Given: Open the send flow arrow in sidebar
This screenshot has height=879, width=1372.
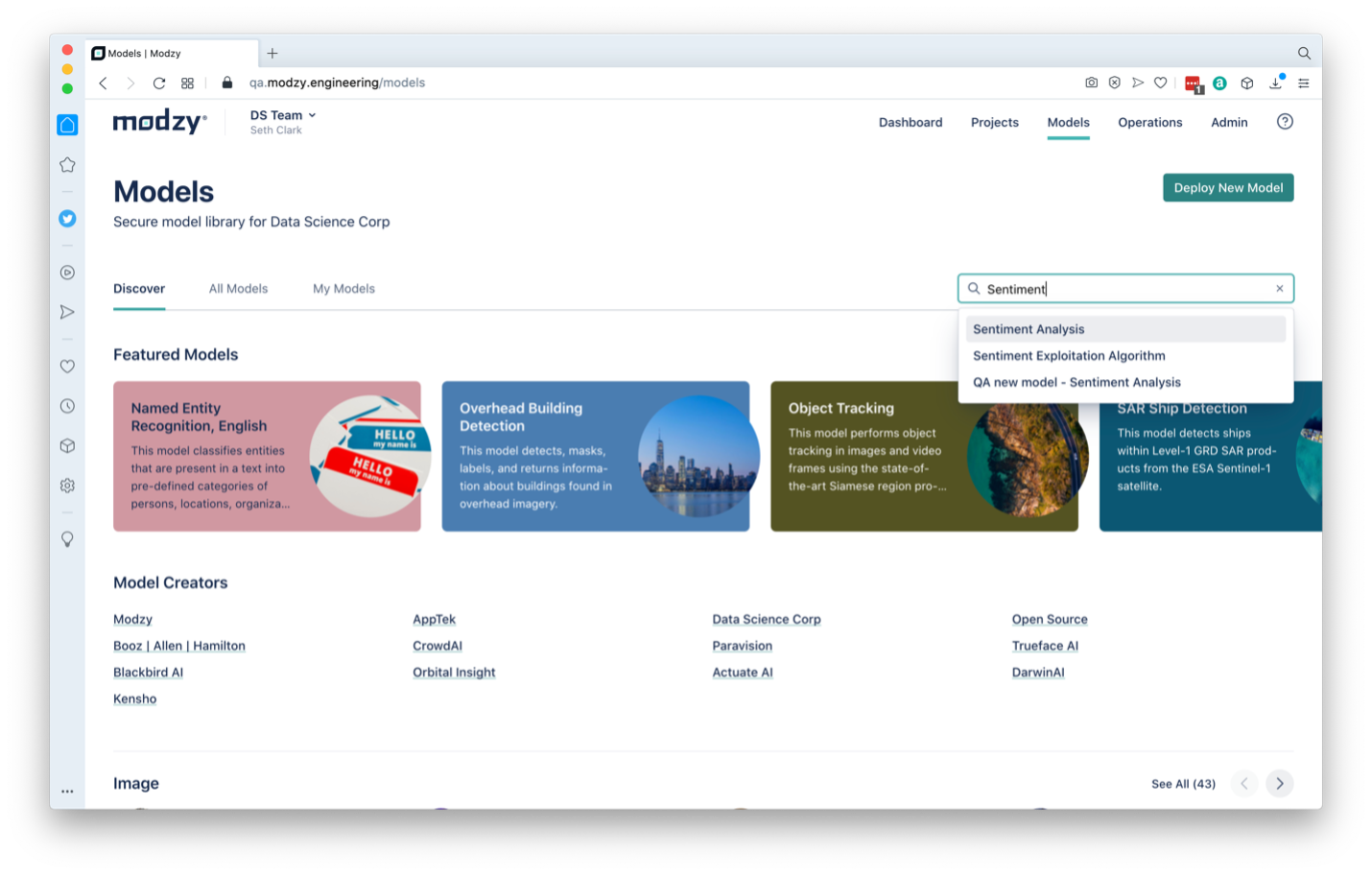Looking at the screenshot, I should point(67,312).
